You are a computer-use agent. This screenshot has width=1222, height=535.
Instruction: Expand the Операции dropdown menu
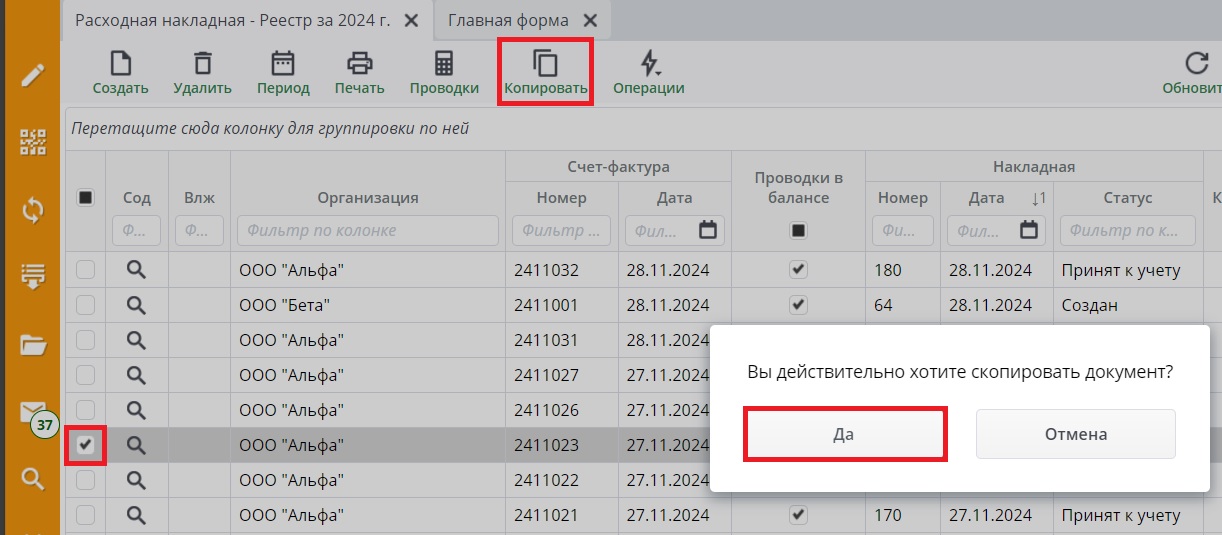pyautogui.click(x=649, y=65)
